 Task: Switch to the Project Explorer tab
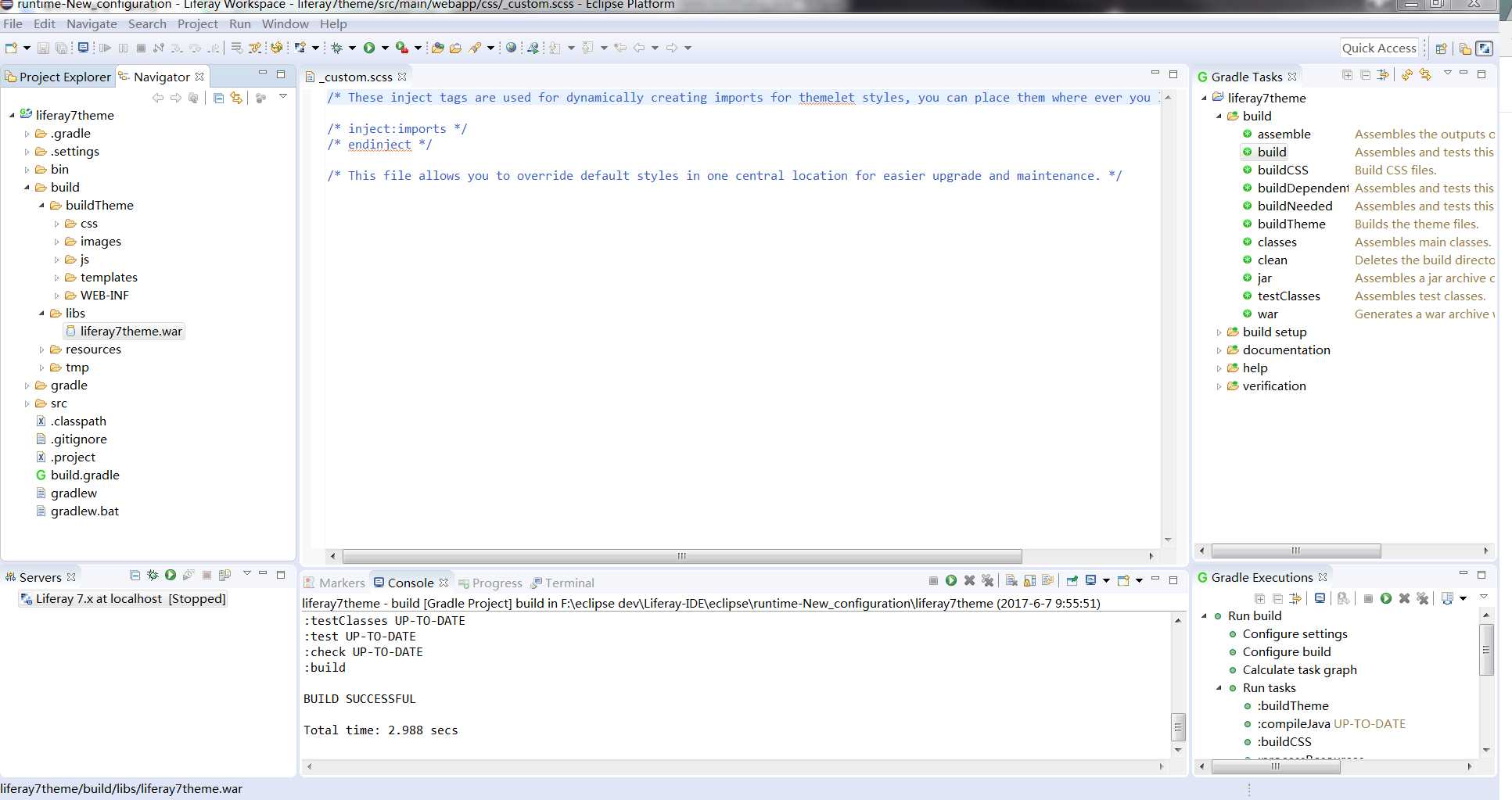(58, 77)
